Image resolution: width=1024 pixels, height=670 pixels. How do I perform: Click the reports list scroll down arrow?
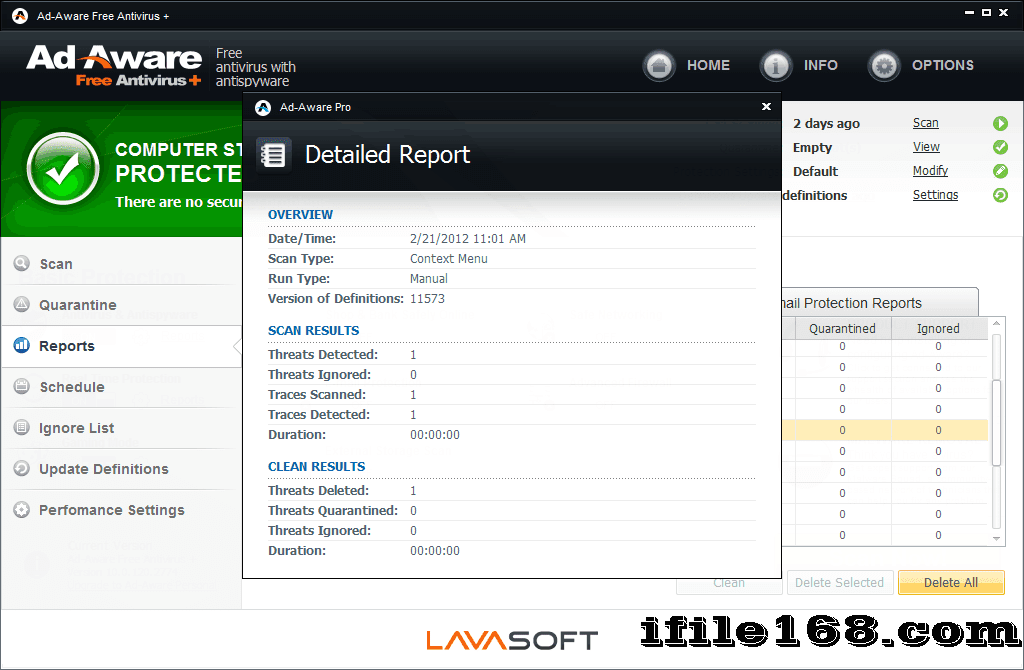pos(996,539)
